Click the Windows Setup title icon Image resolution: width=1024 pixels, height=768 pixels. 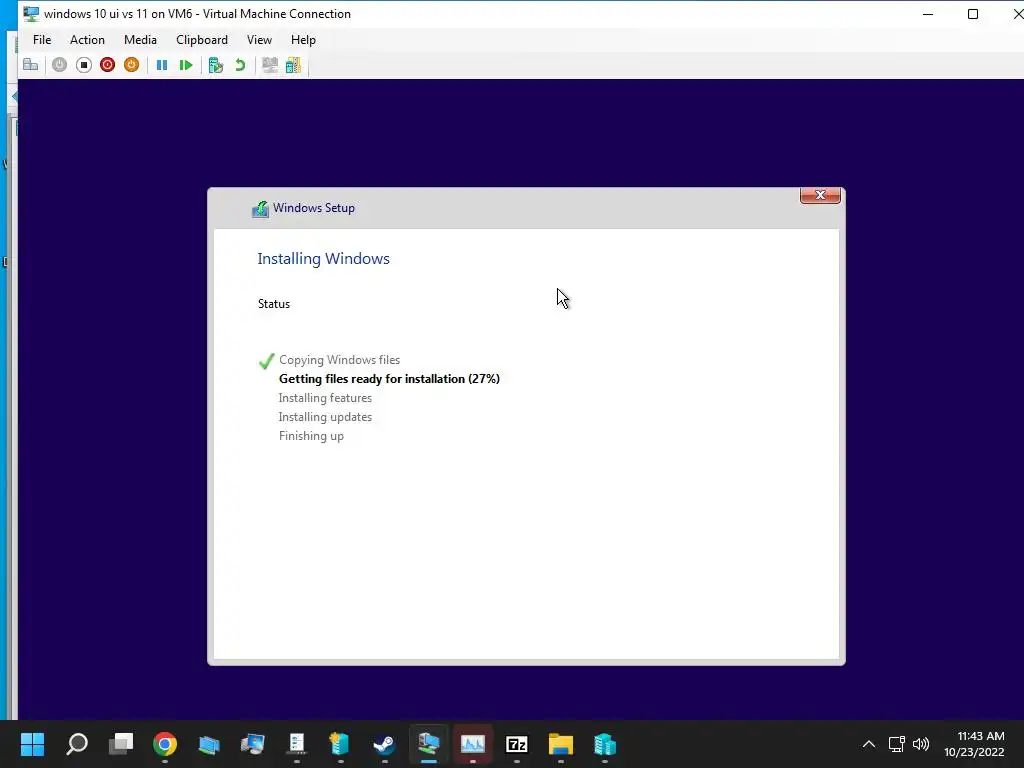click(x=260, y=209)
